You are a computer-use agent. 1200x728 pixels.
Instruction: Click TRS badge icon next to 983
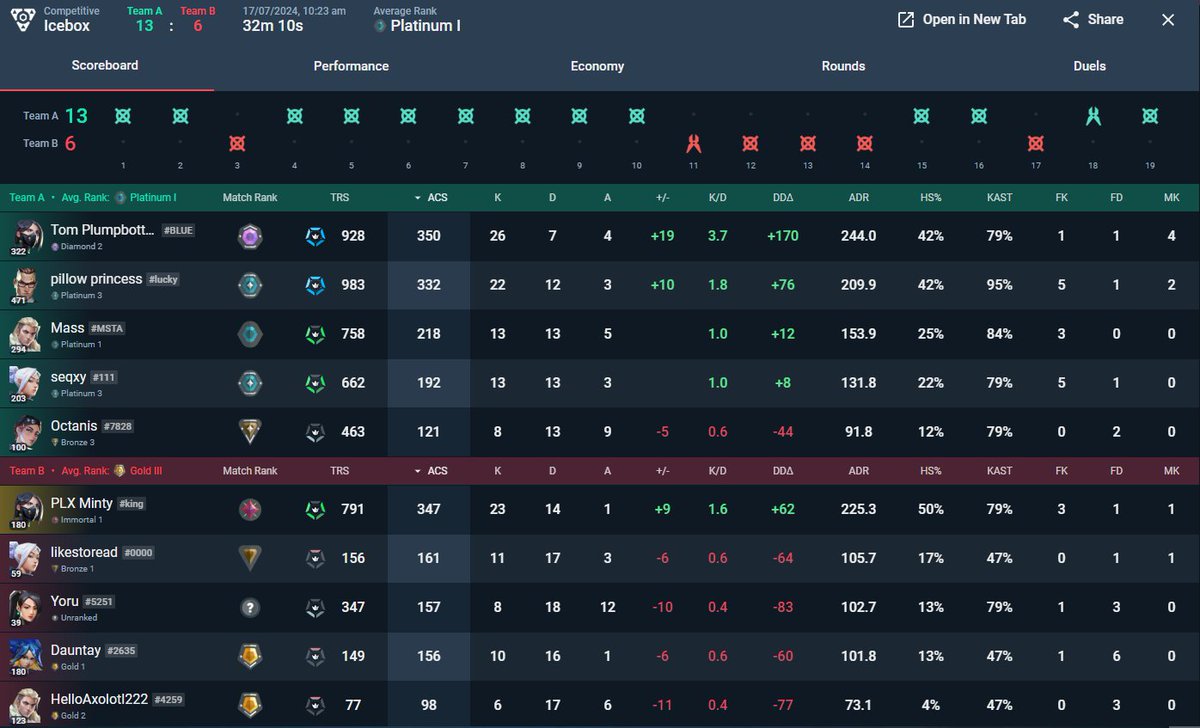[x=316, y=285]
